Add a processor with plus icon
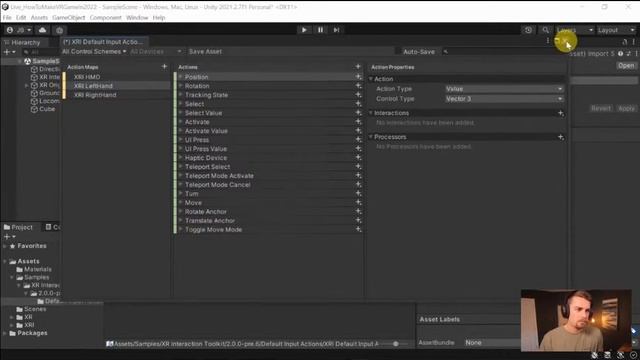The width and height of the screenshot is (640, 360). point(561,137)
